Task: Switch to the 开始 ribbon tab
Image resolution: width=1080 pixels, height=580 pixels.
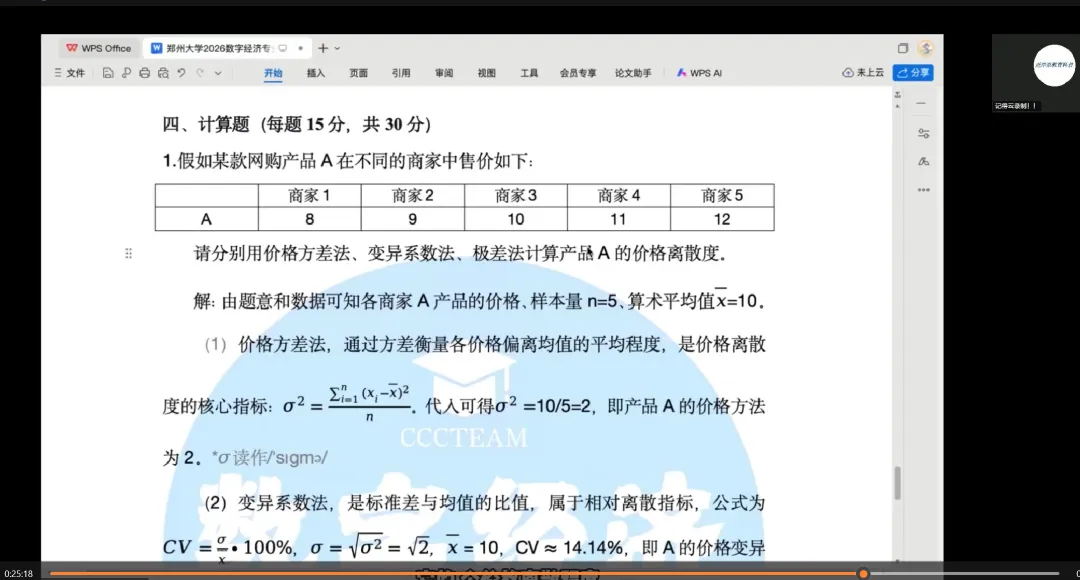Action: pos(273,73)
